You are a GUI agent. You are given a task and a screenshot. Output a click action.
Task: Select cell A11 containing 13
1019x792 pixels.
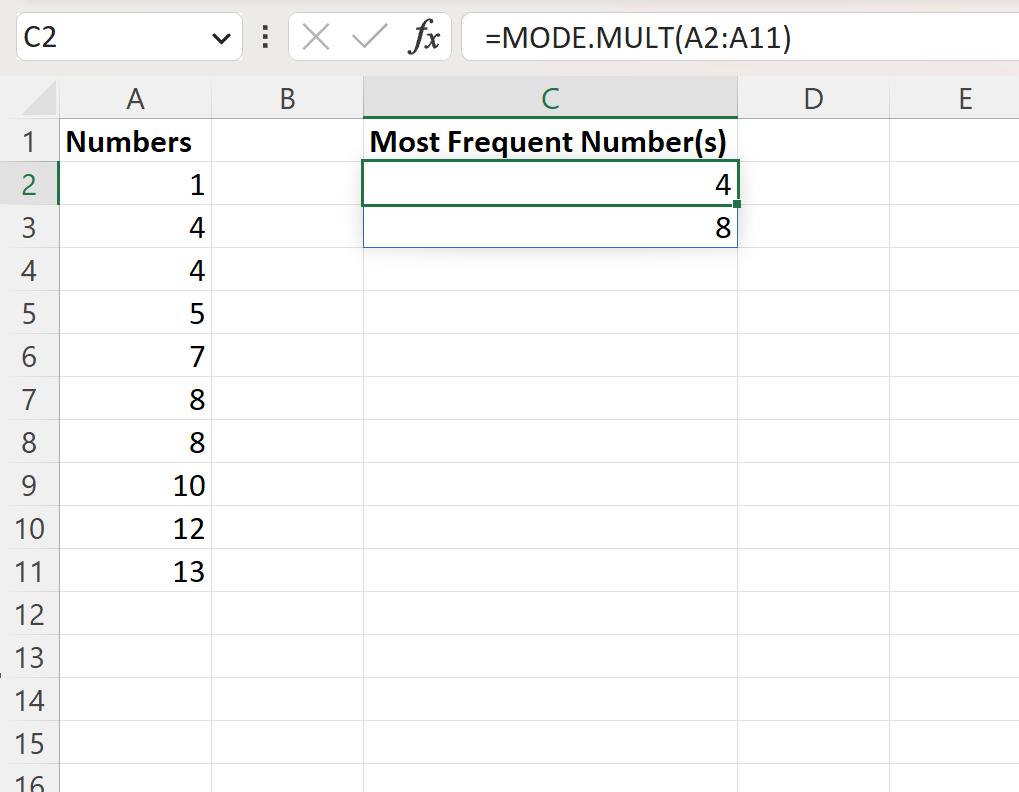point(135,572)
